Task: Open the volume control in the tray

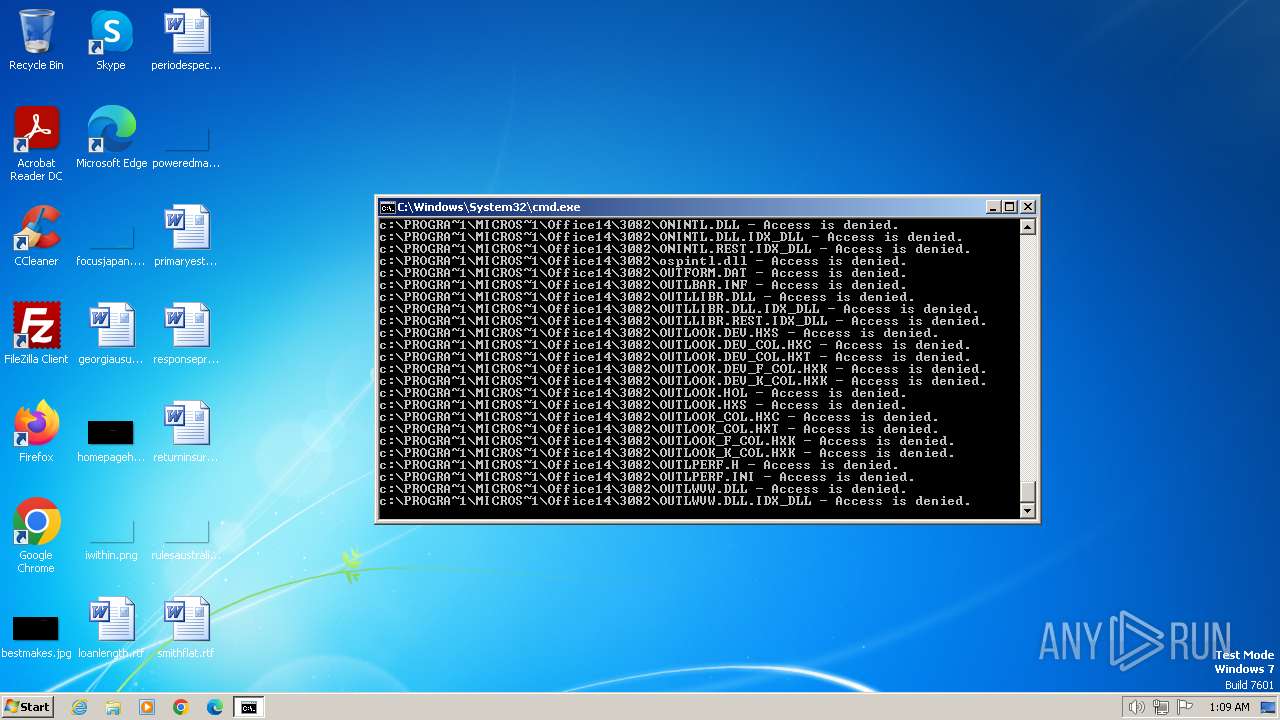Action: point(1137,707)
